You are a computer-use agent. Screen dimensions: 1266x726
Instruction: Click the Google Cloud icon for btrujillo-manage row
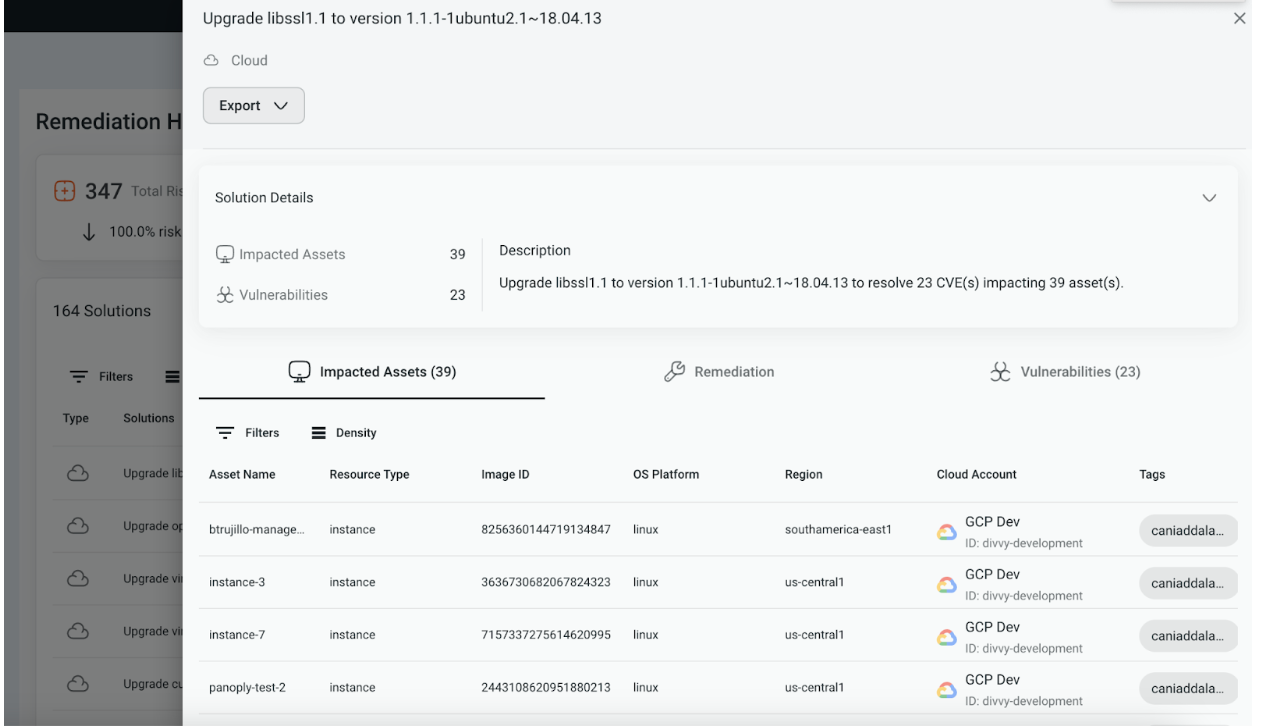coord(946,531)
